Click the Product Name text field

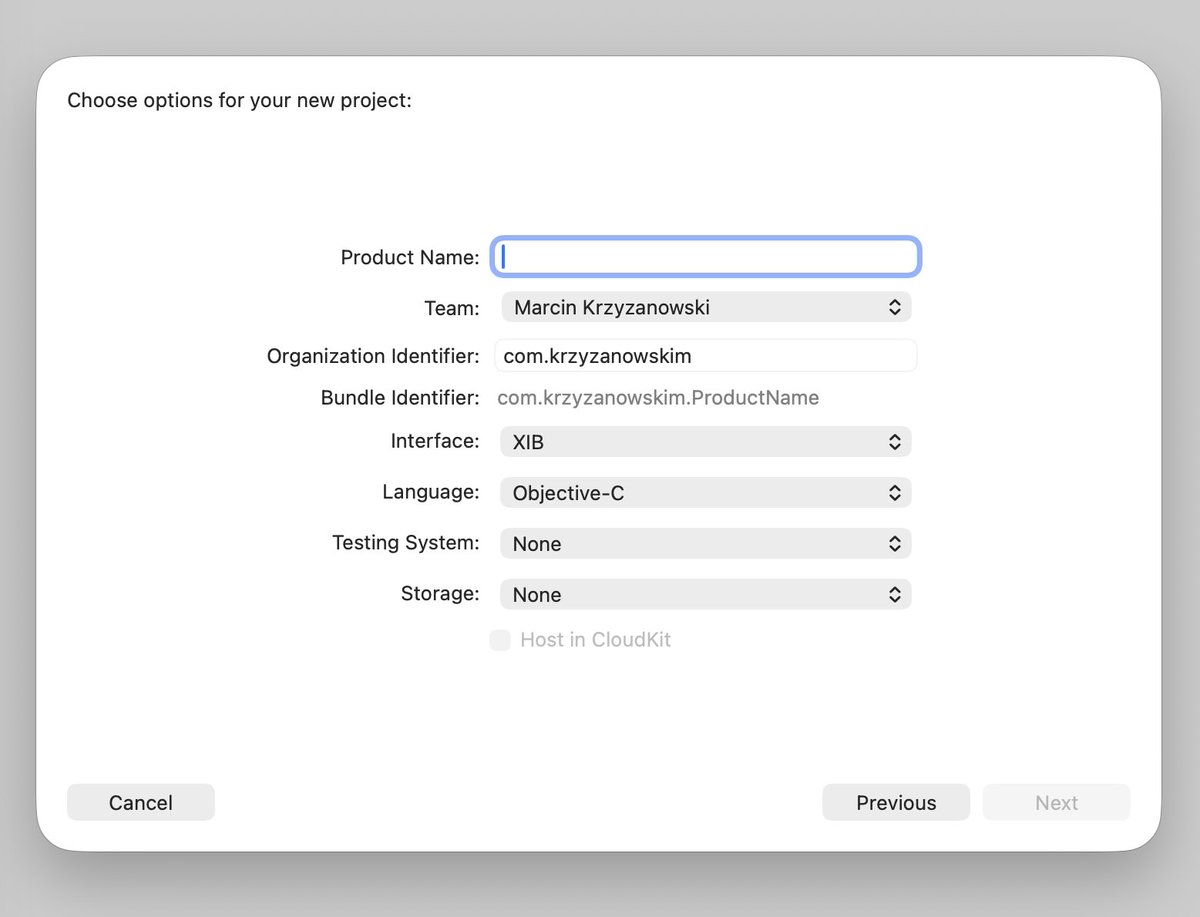pyautogui.click(x=706, y=257)
